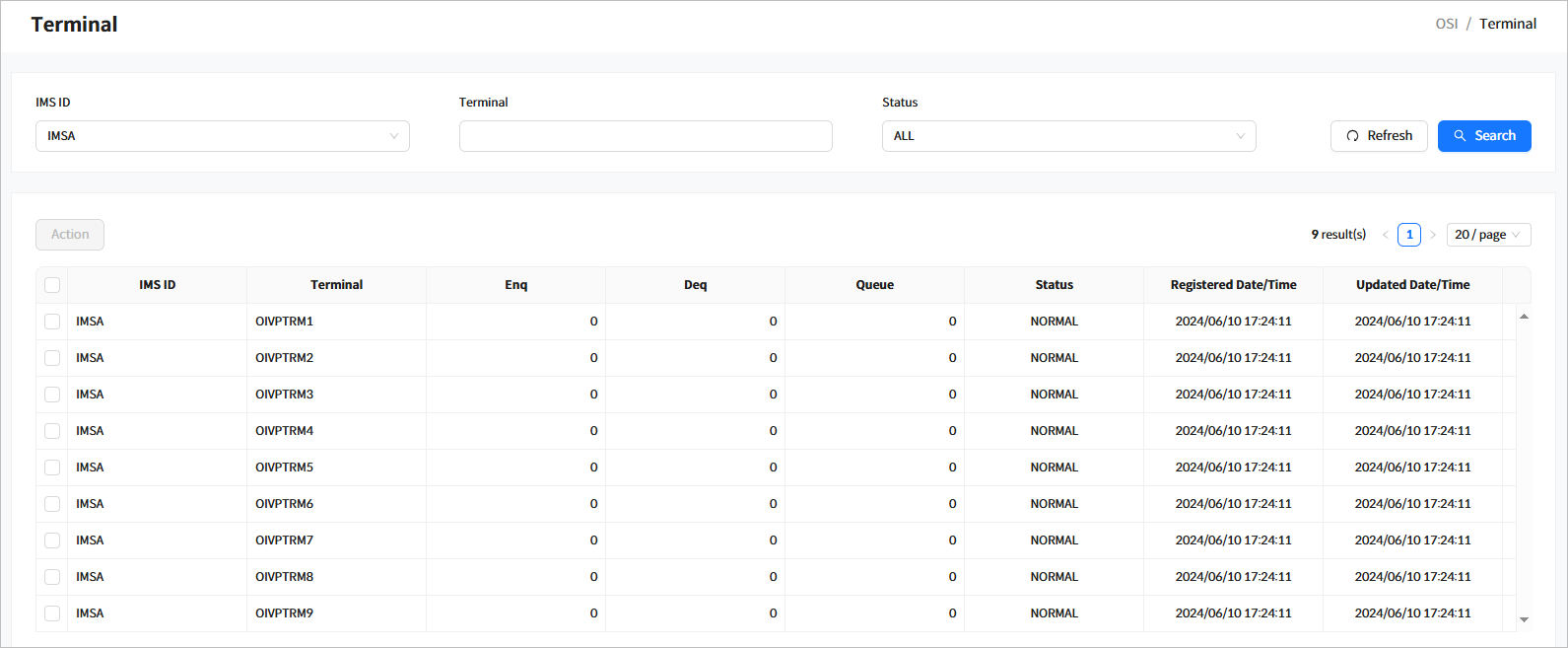Click the previous page arrow icon
Viewport: 1568px width, 648px height.
tap(1385, 235)
